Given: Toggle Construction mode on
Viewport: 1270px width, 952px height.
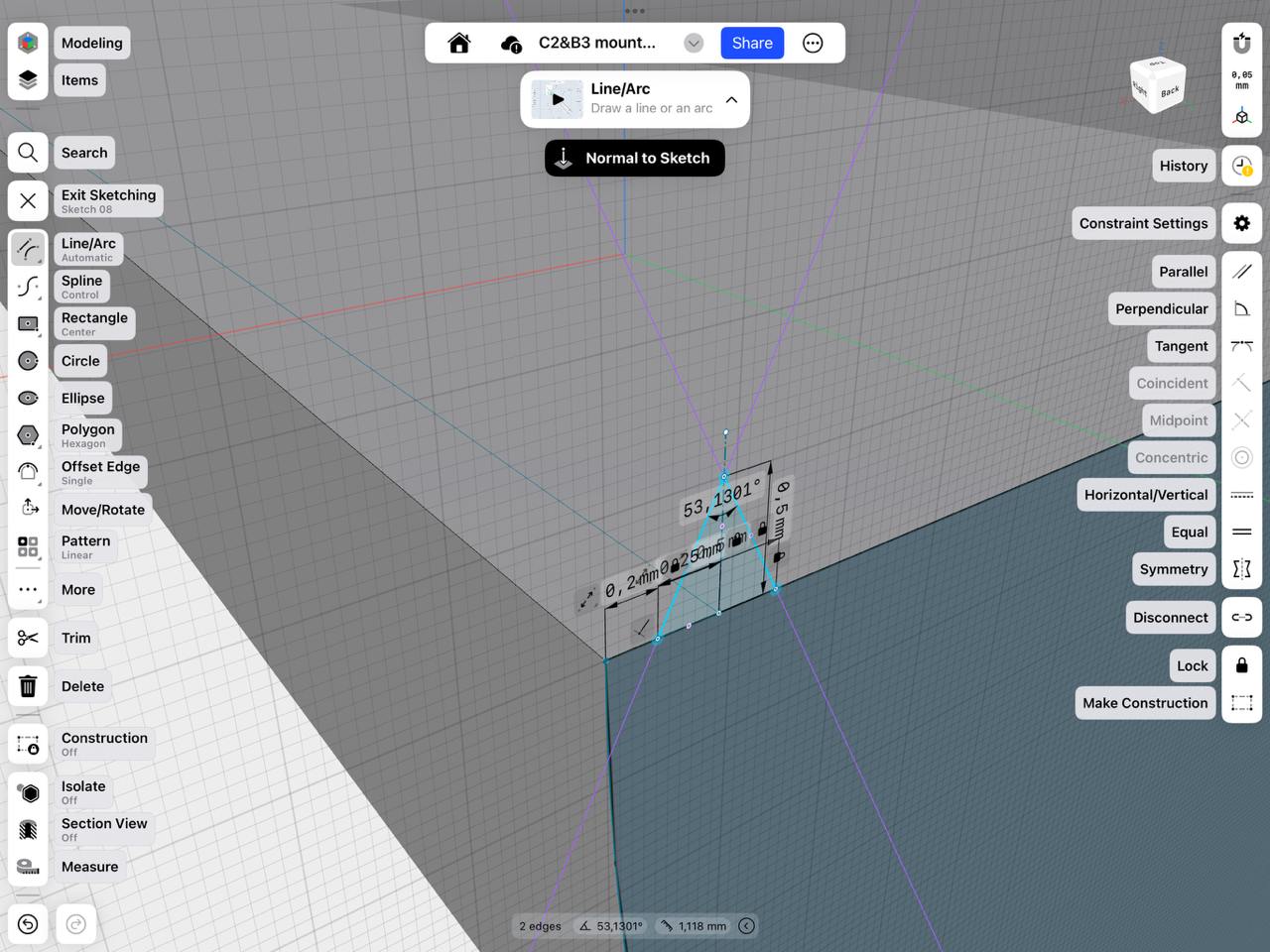Looking at the screenshot, I should pyautogui.click(x=28, y=744).
